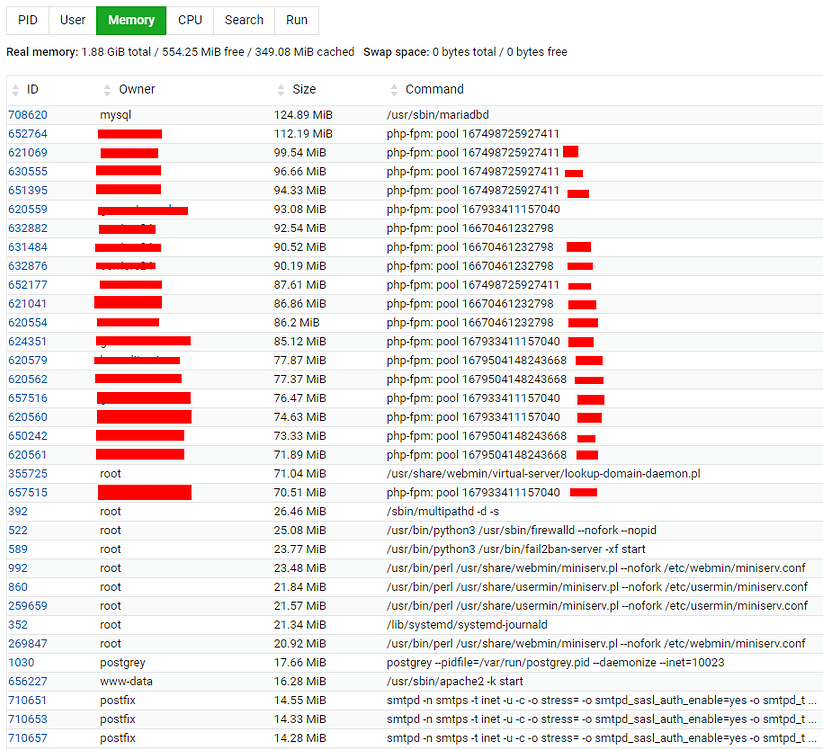Open process ID 710651
This screenshot has width=823, height=750.
(28, 701)
